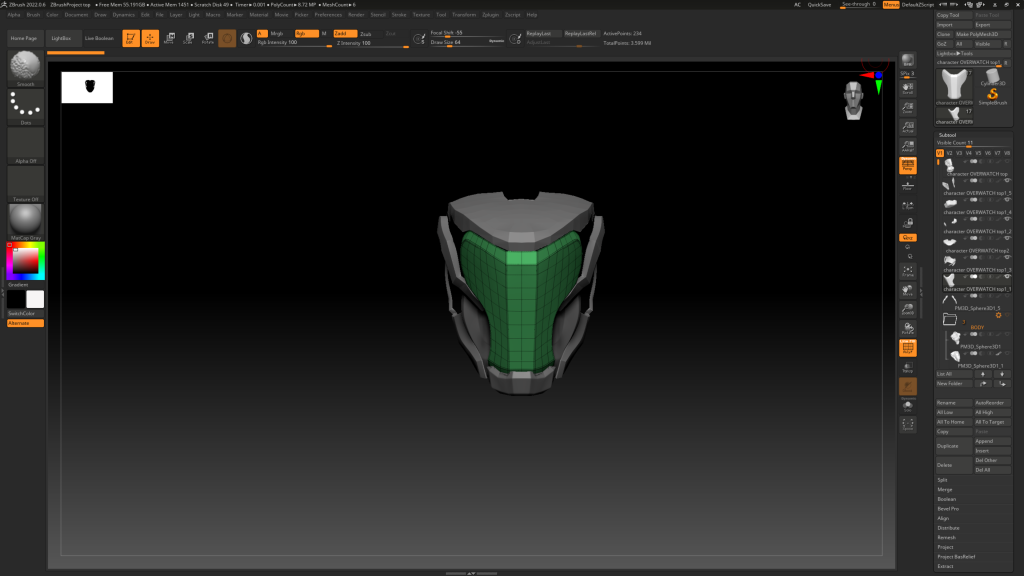The width and height of the screenshot is (1024, 576).
Task: Expand the Bevel Pro section
Action: click(x=948, y=509)
